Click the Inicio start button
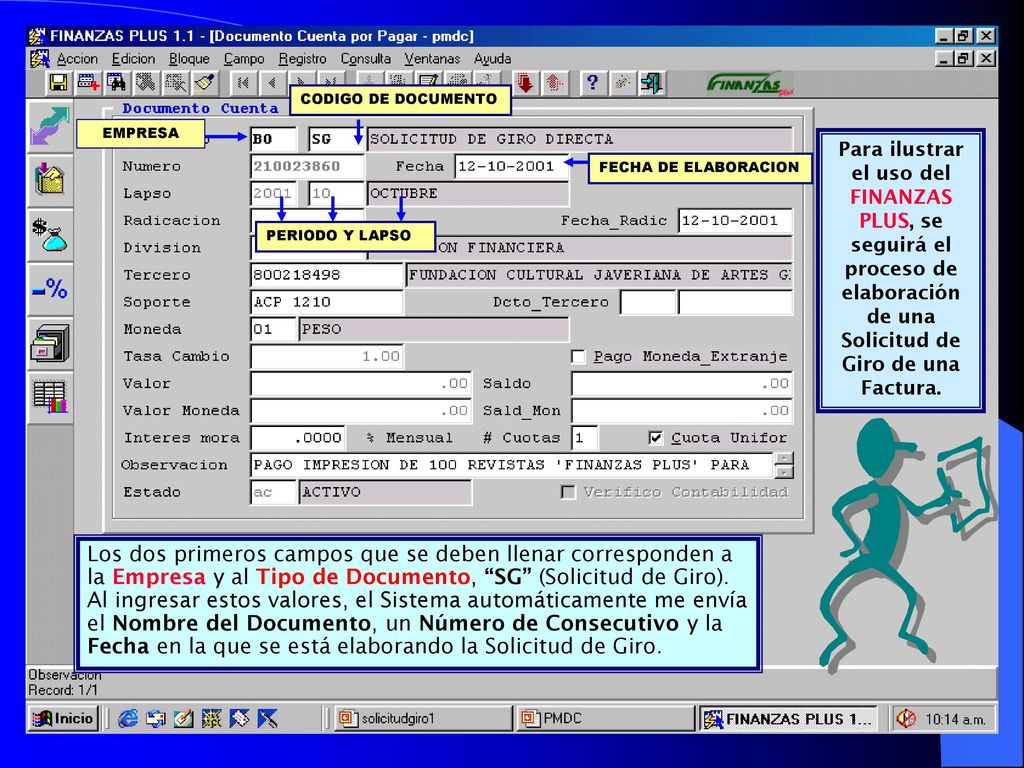 pyautogui.click(x=63, y=718)
